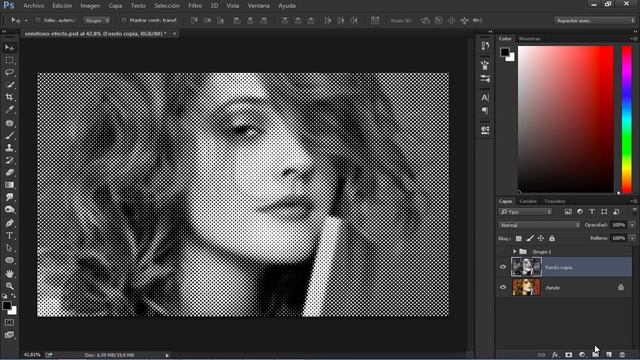Toggle lock transparent pixels
The height and width of the screenshot is (360, 640).
(518, 238)
